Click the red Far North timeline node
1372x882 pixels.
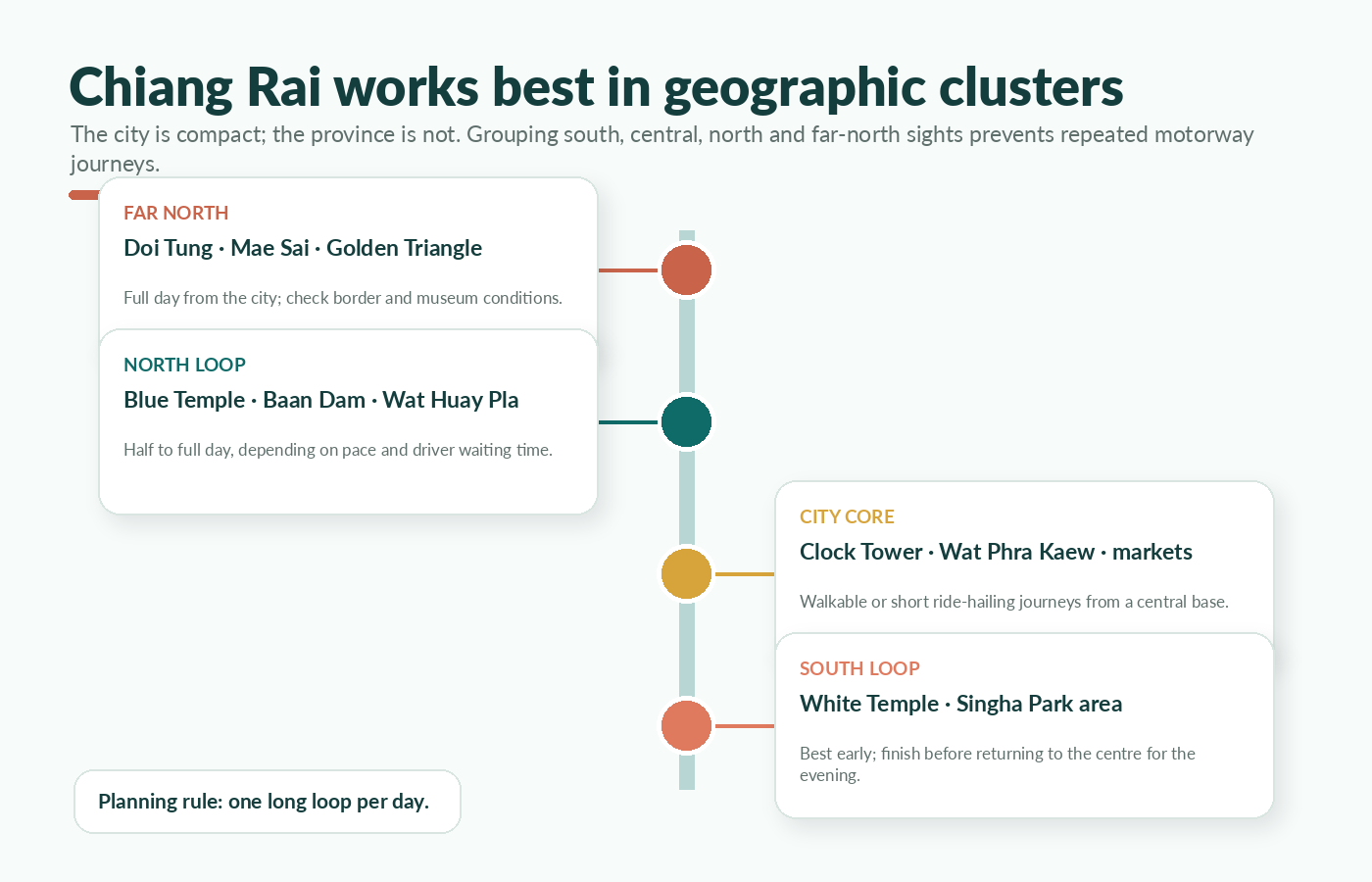pyautogui.click(x=686, y=270)
